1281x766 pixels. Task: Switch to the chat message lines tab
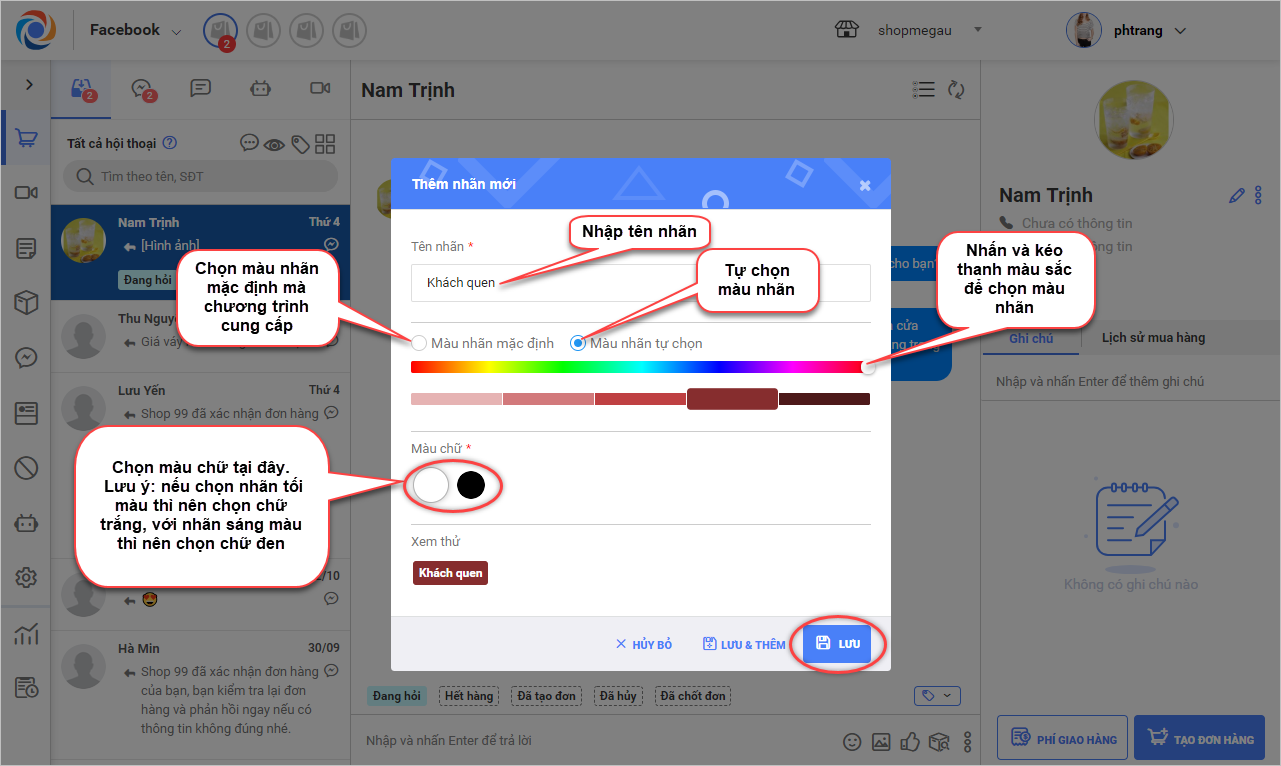click(201, 88)
